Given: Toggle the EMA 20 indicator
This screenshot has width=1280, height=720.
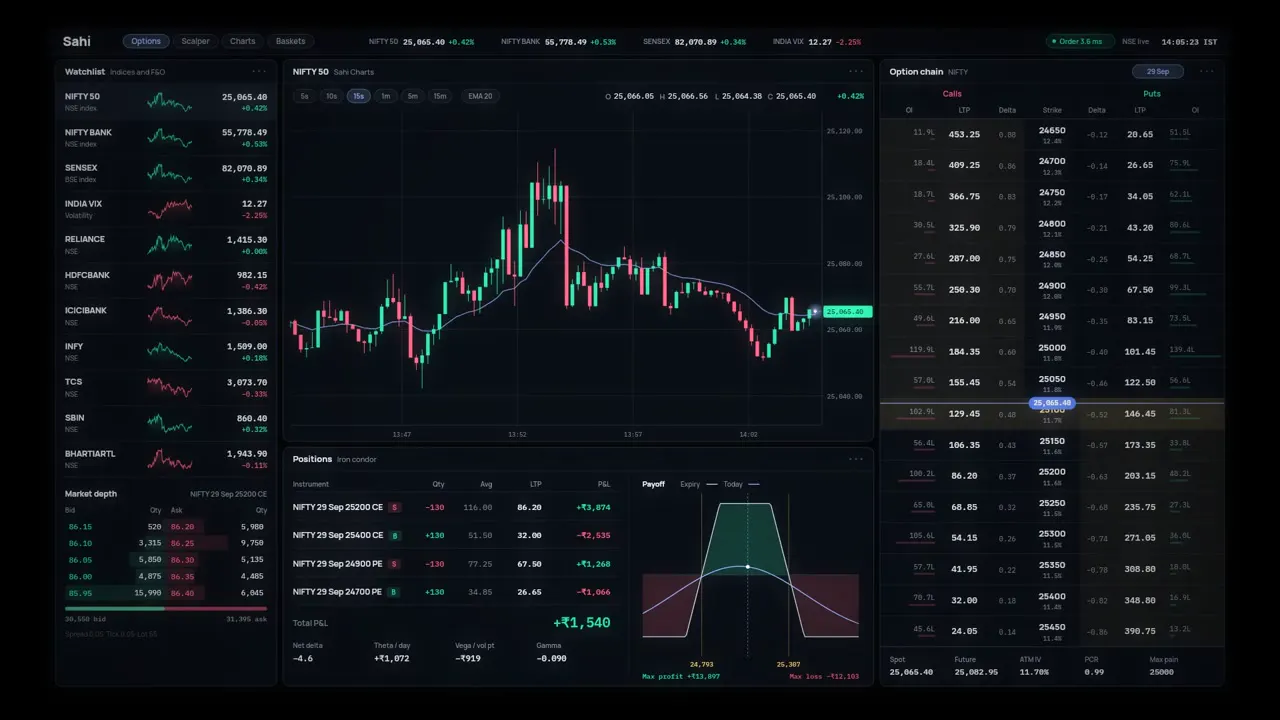Looking at the screenshot, I should point(480,96).
